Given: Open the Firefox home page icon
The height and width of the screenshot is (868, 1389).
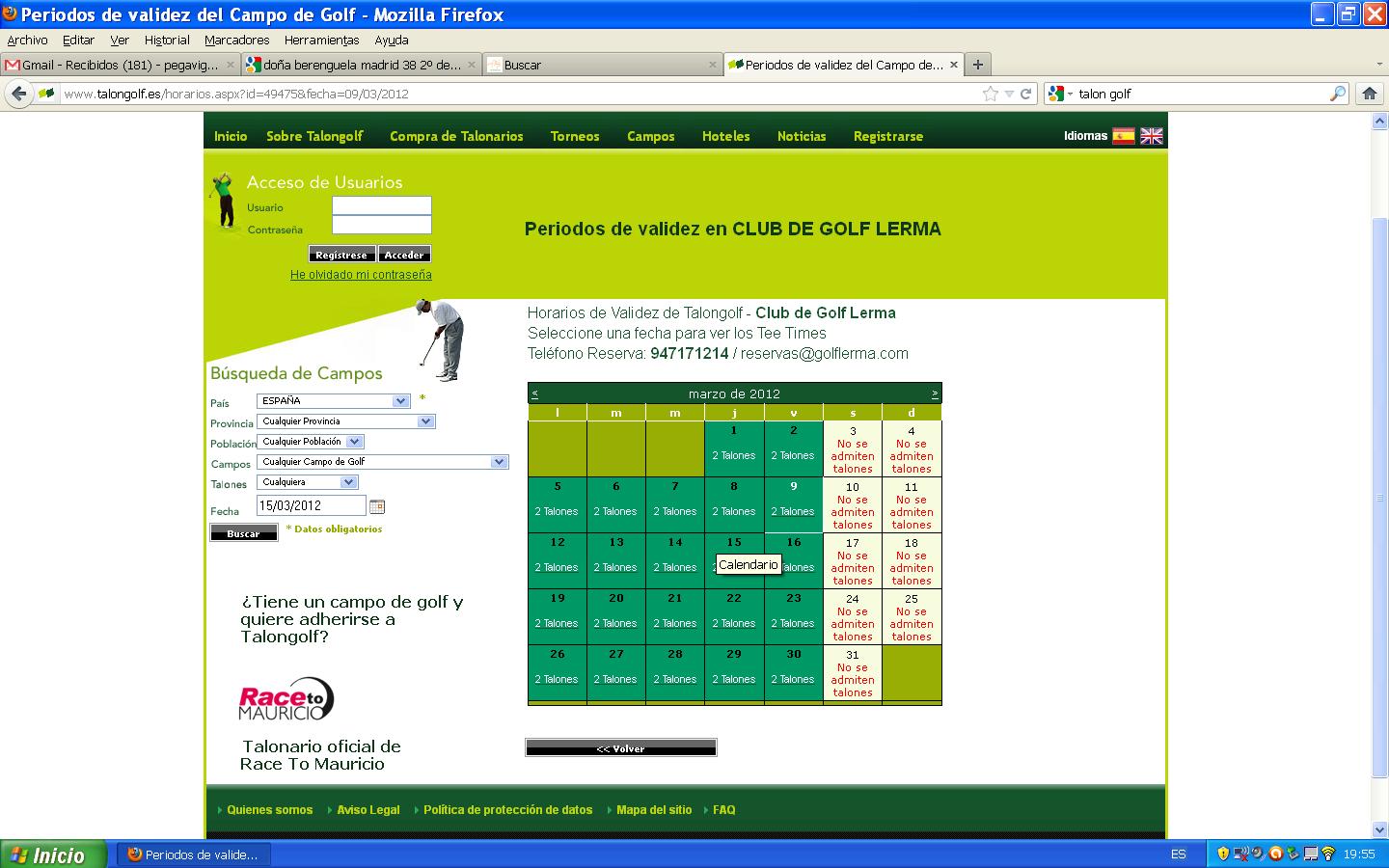Looking at the screenshot, I should point(1369,94).
